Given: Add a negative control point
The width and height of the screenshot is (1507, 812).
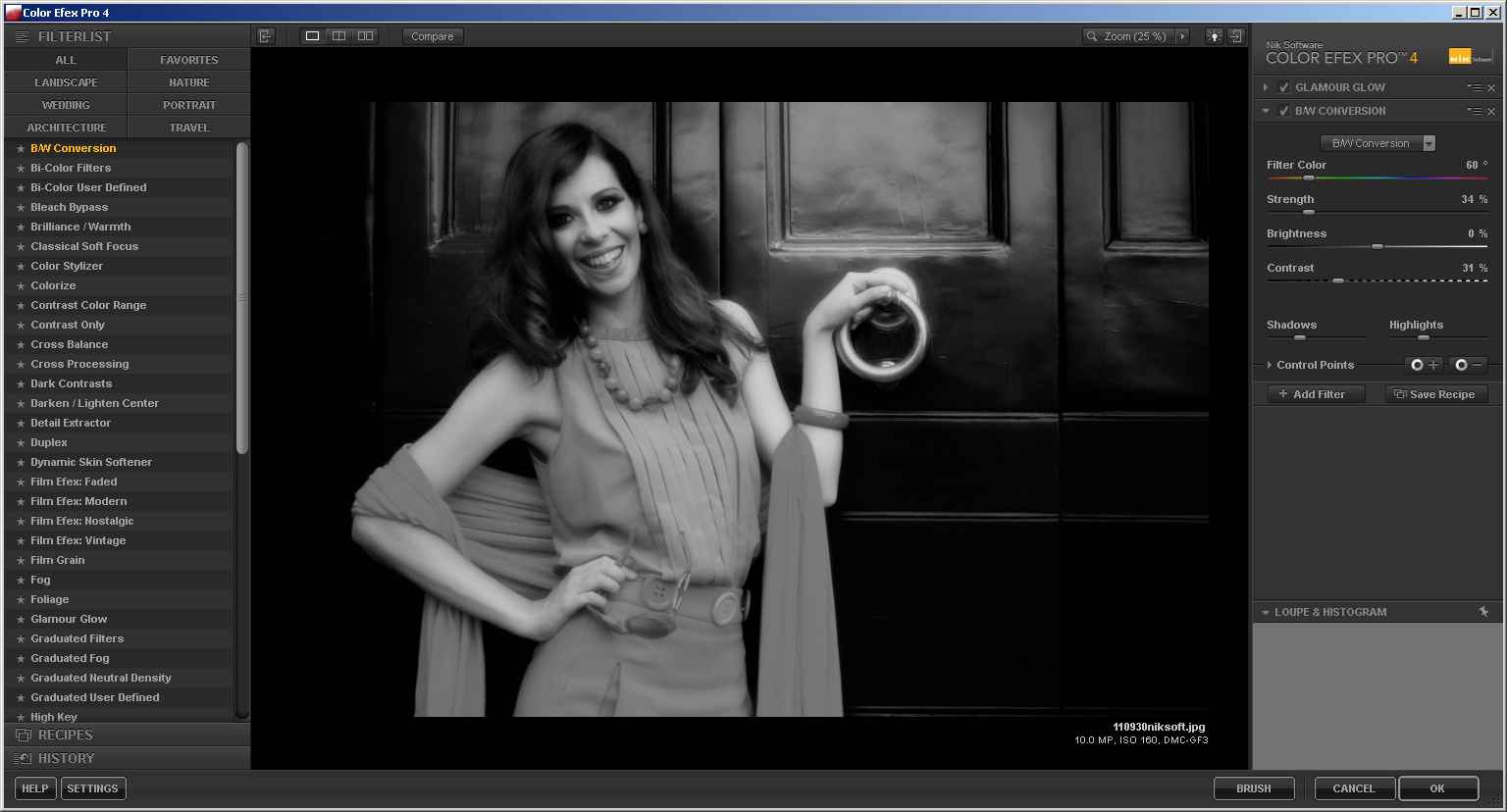Looking at the screenshot, I should (x=1469, y=365).
